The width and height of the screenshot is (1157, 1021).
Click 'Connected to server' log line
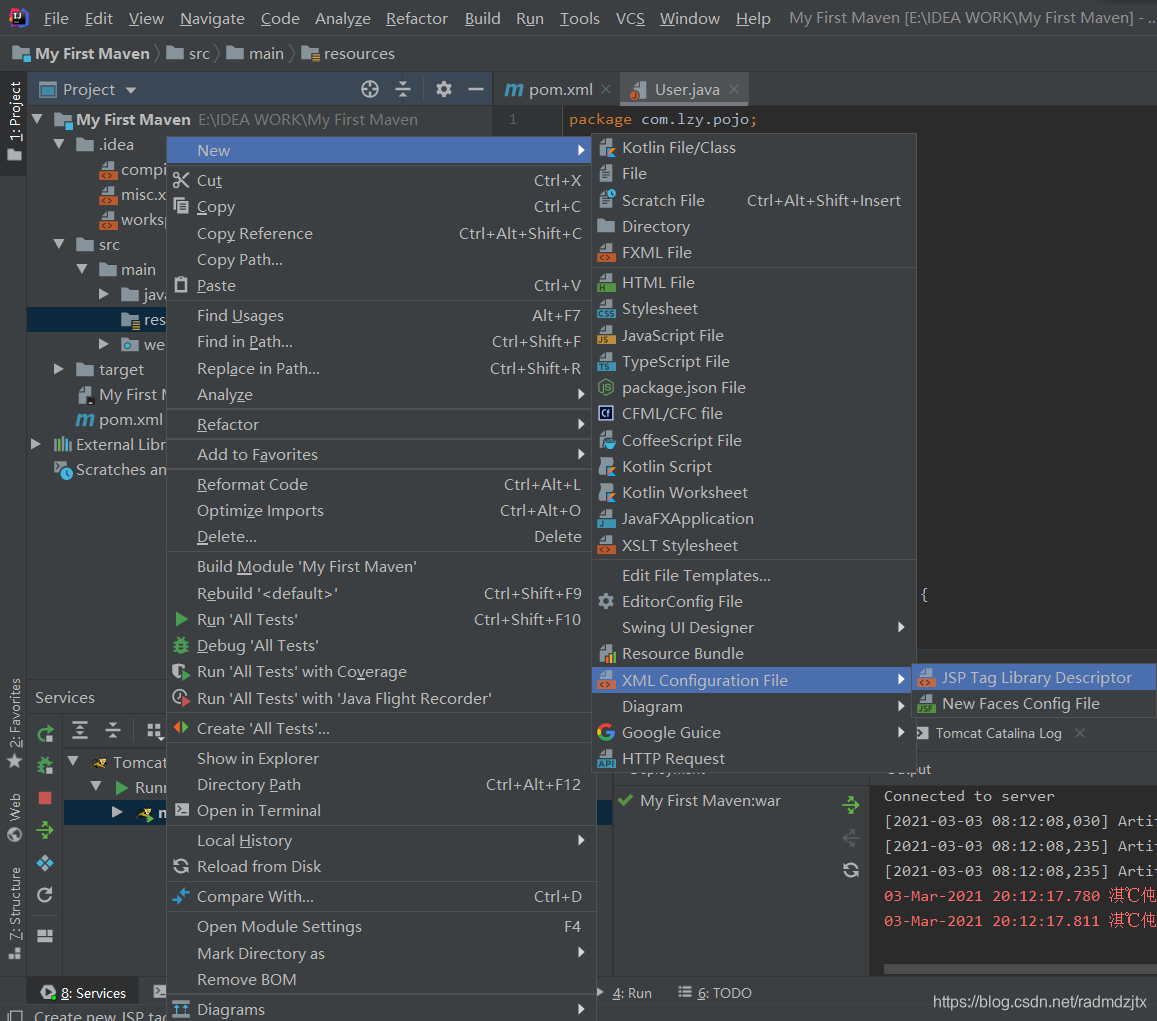pyautogui.click(x=969, y=796)
